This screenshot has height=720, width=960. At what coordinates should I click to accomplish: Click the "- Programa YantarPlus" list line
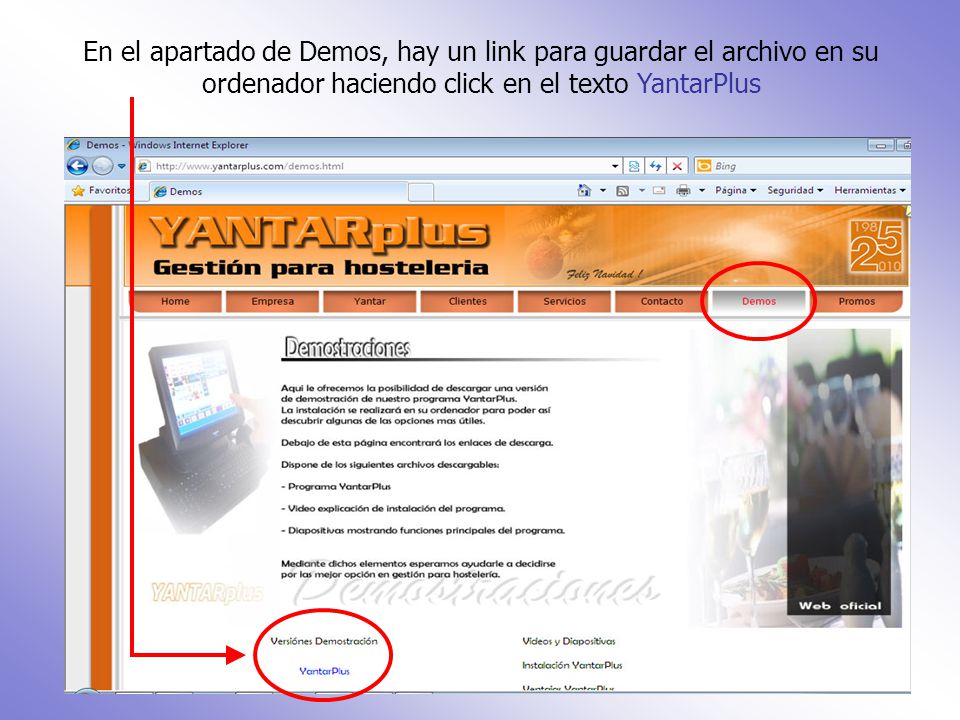point(336,486)
